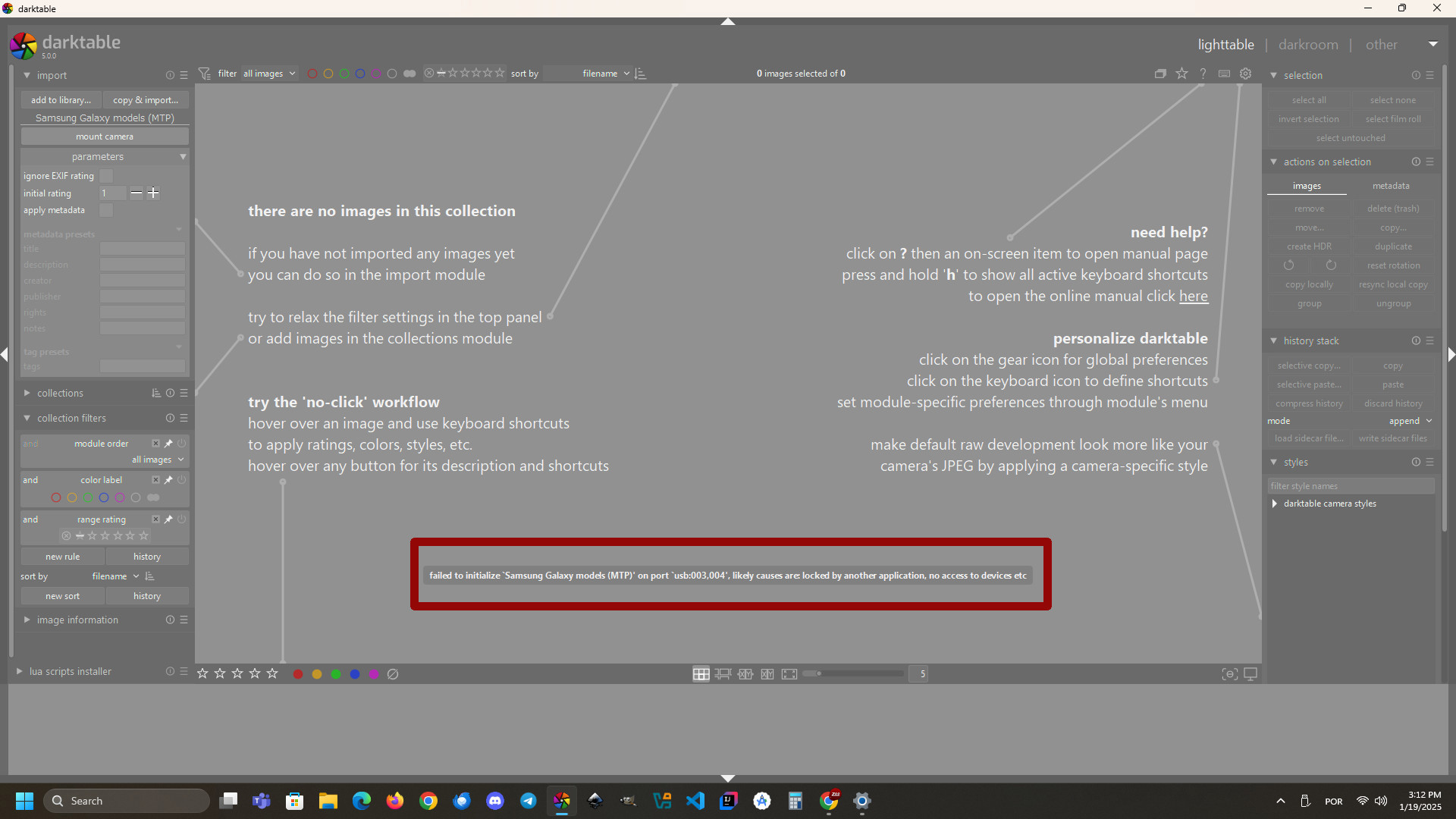Click the keyboard shortcuts icon
1456x819 pixels.
pos(1224,74)
